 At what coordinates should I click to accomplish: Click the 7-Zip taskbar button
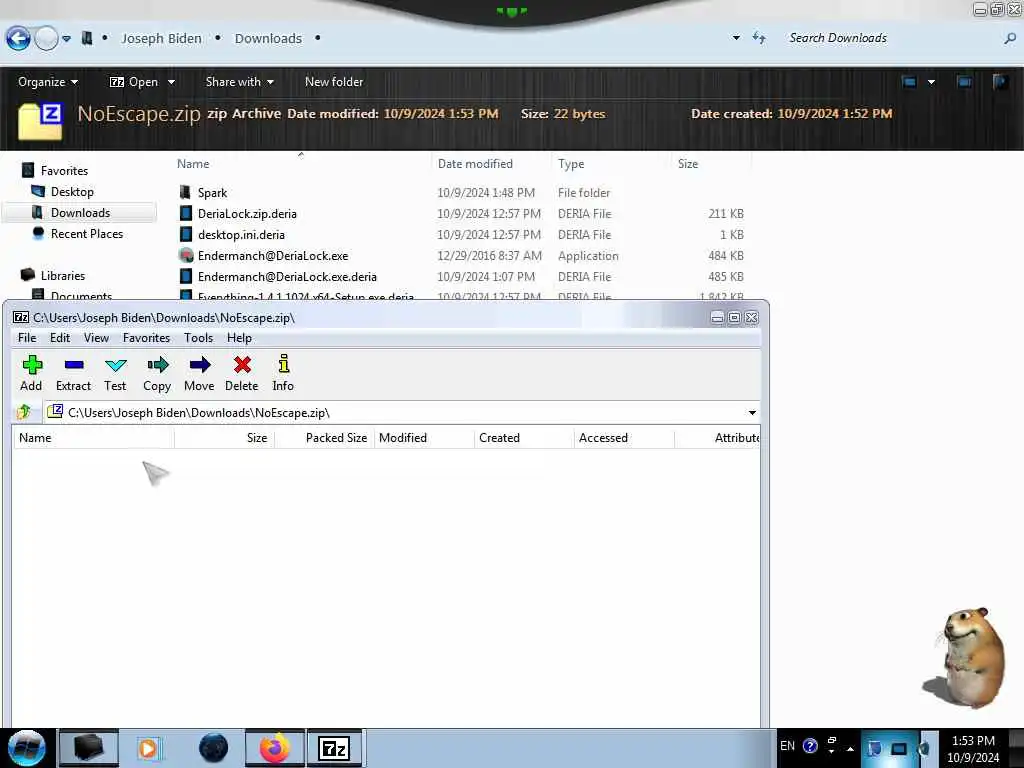coord(334,748)
